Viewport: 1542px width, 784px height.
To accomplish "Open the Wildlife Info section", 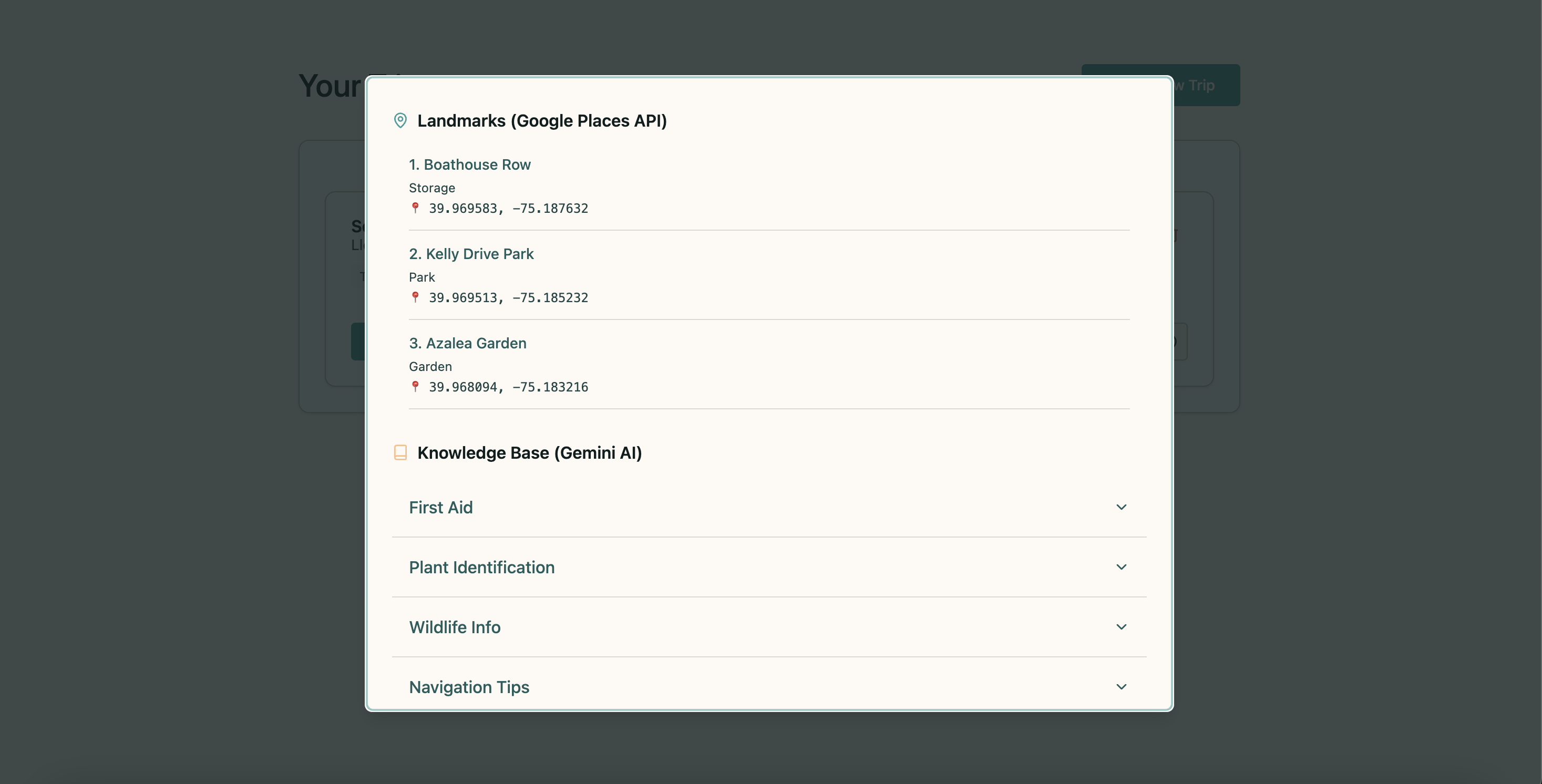I will pos(454,627).
